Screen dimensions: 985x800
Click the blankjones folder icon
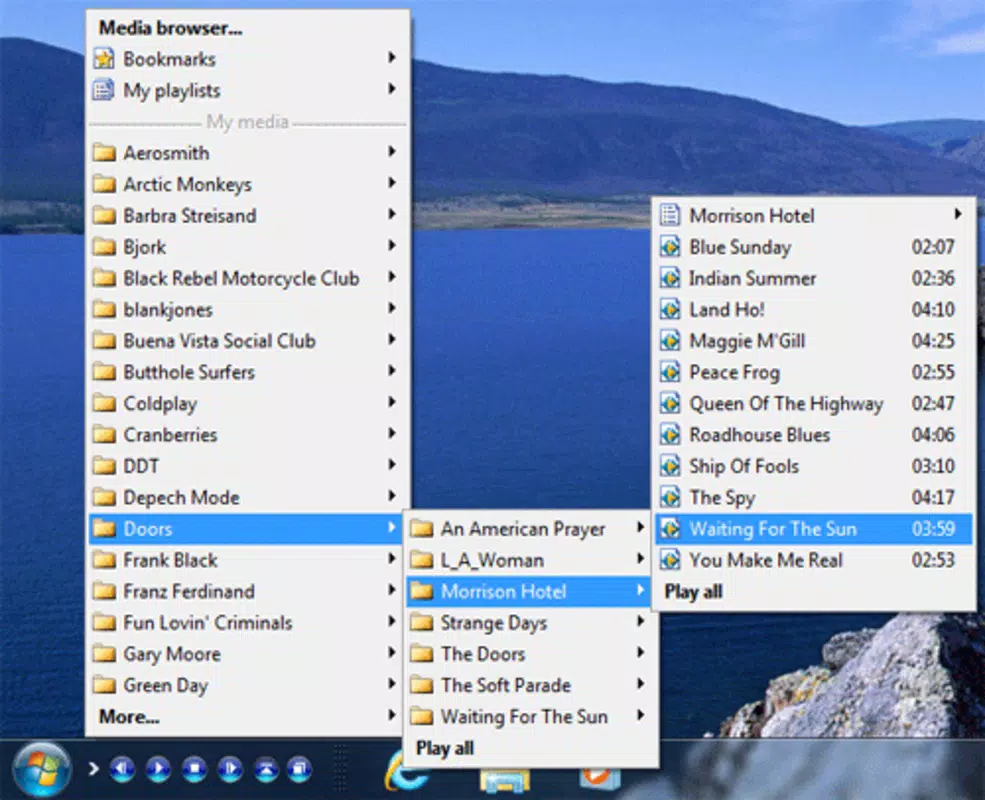[x=104, y=310]
